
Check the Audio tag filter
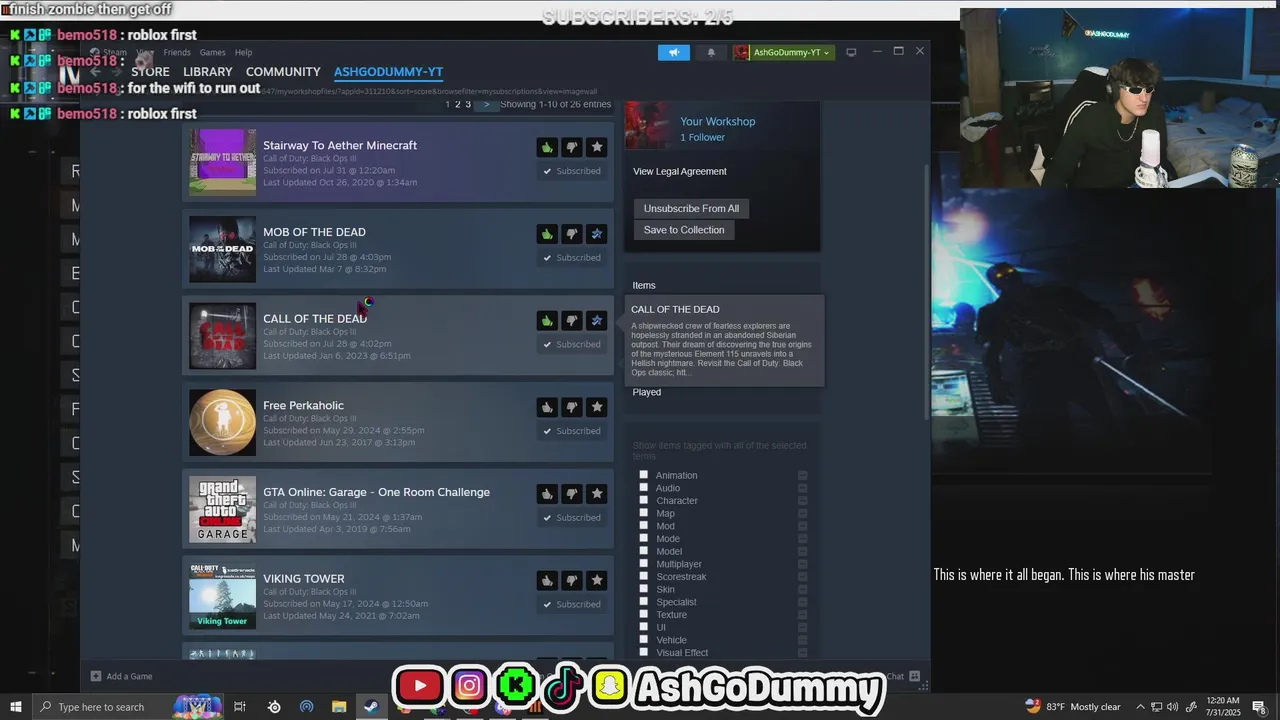[x=644, y=488]
